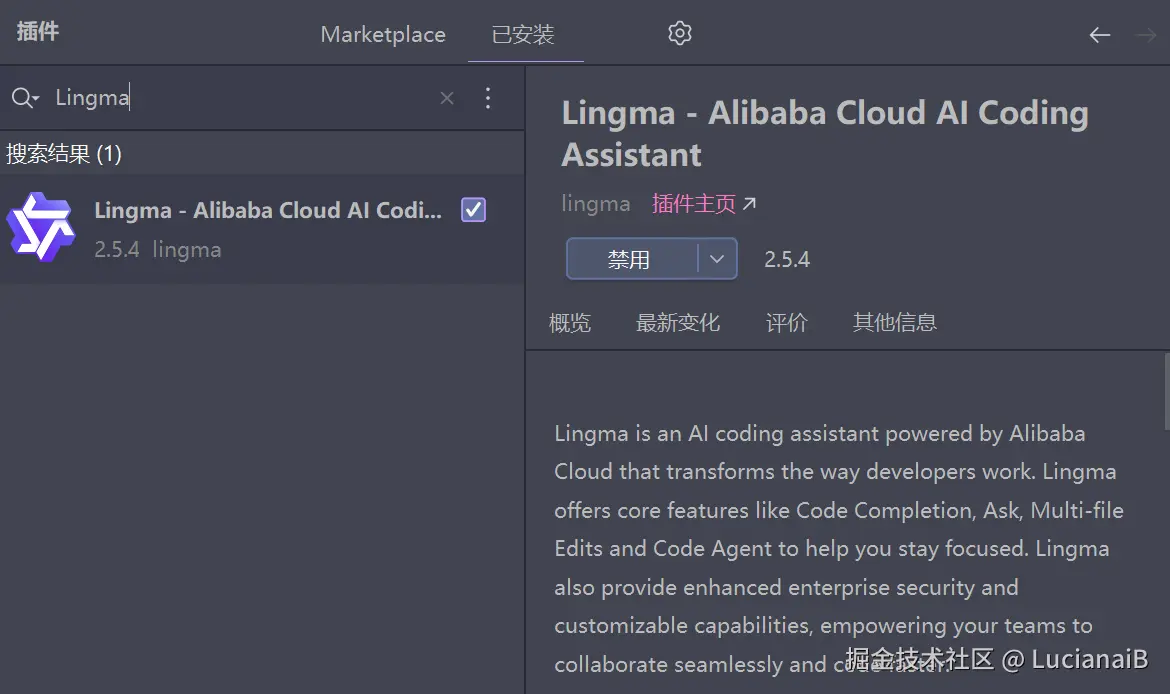Click the description panel scrollbar
The width and height of the screenshot is (1170, 694).
(x=1166, y=391)
